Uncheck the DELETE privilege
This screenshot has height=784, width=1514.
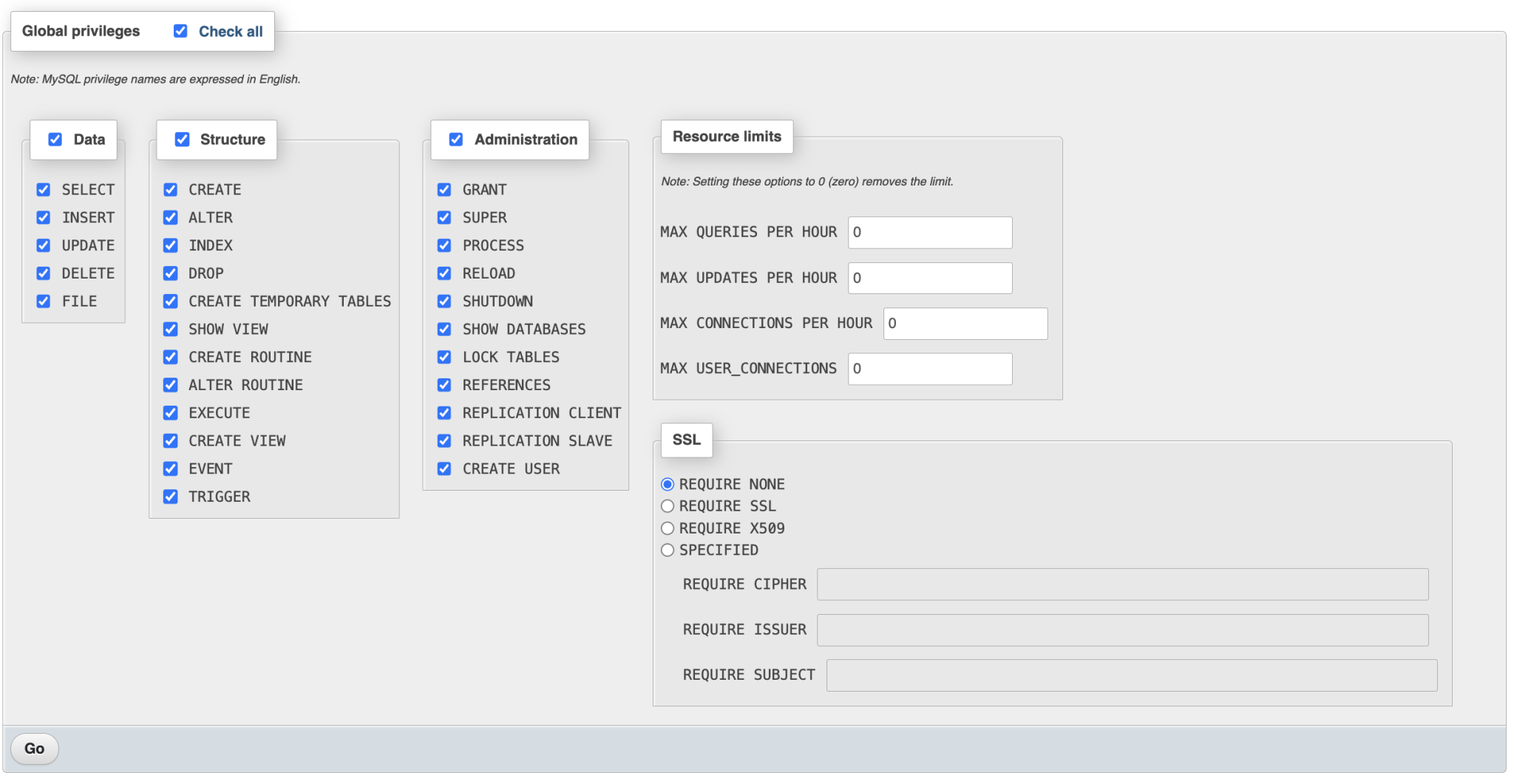(x=43, y=273)
